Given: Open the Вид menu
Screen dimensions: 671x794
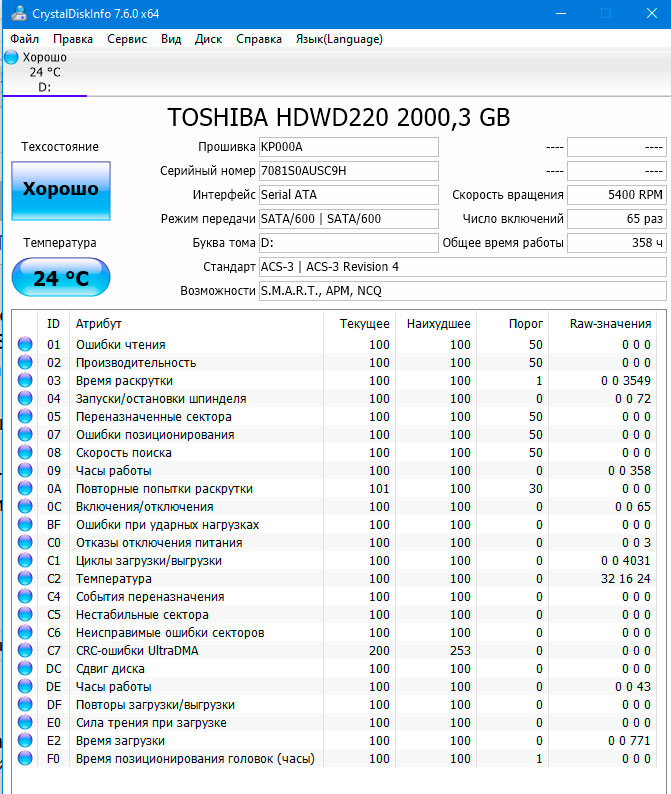Looking at the screenshot, I should [171, 39].
